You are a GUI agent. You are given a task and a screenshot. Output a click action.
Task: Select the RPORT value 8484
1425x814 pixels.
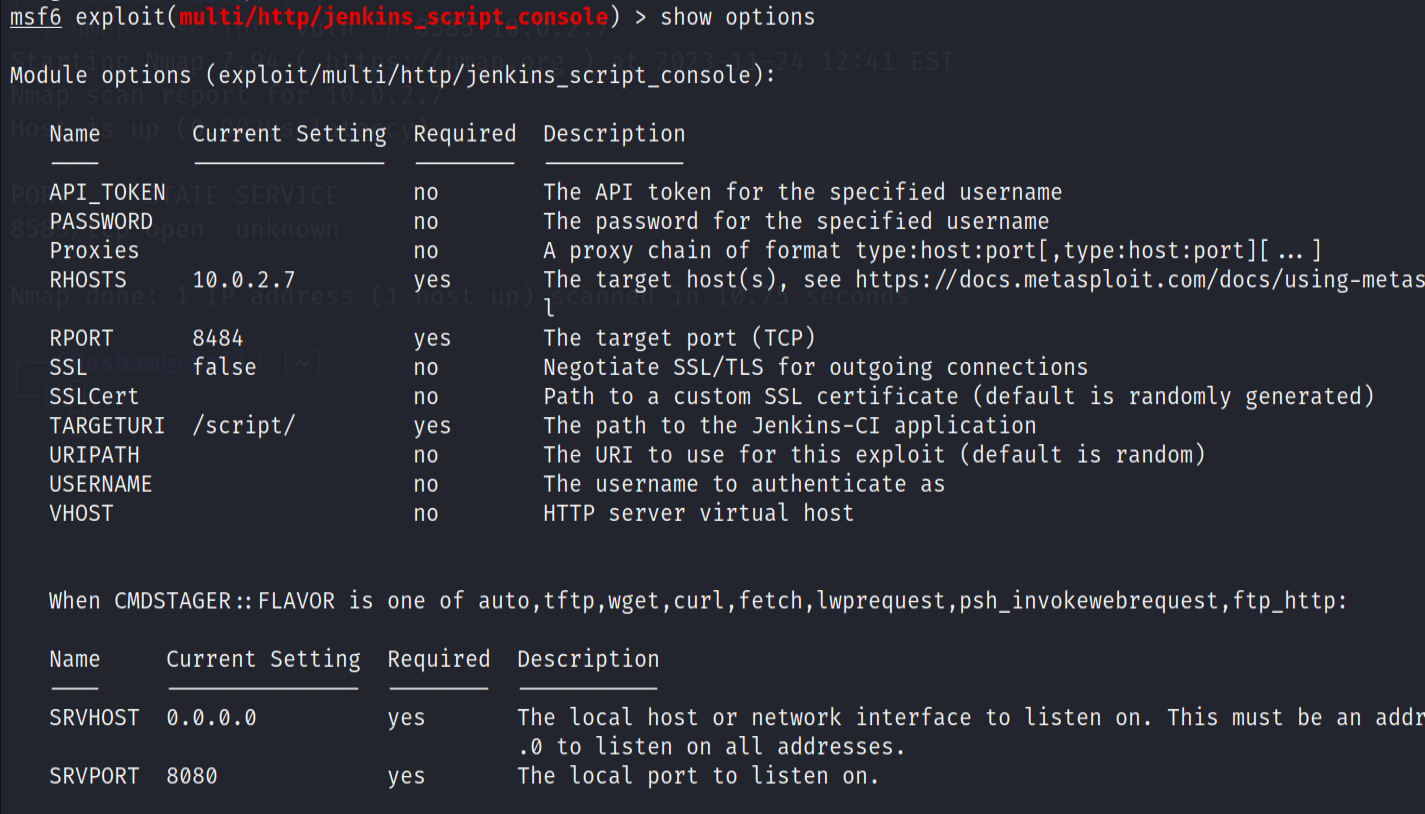(218, 338)
